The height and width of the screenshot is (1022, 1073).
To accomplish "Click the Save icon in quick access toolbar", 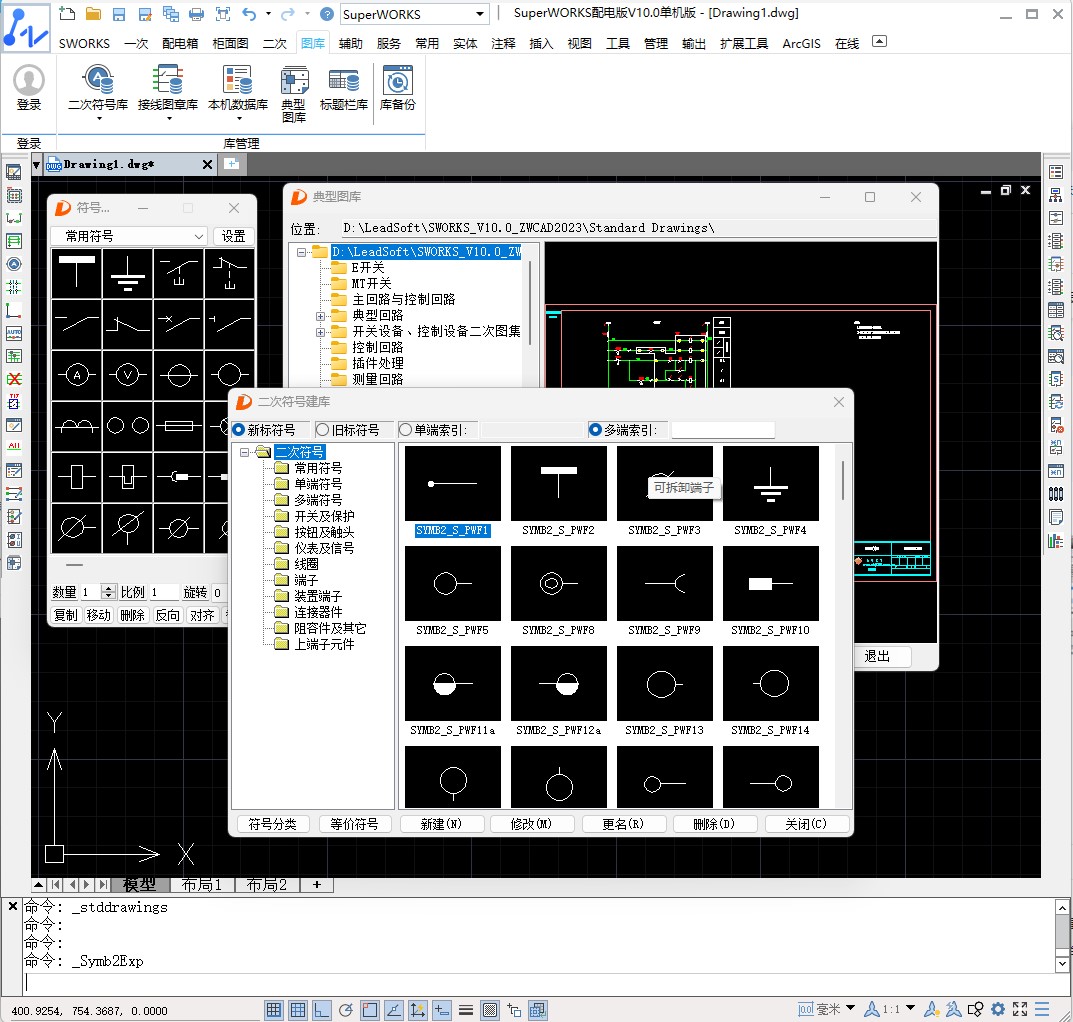I will [118, 14].
